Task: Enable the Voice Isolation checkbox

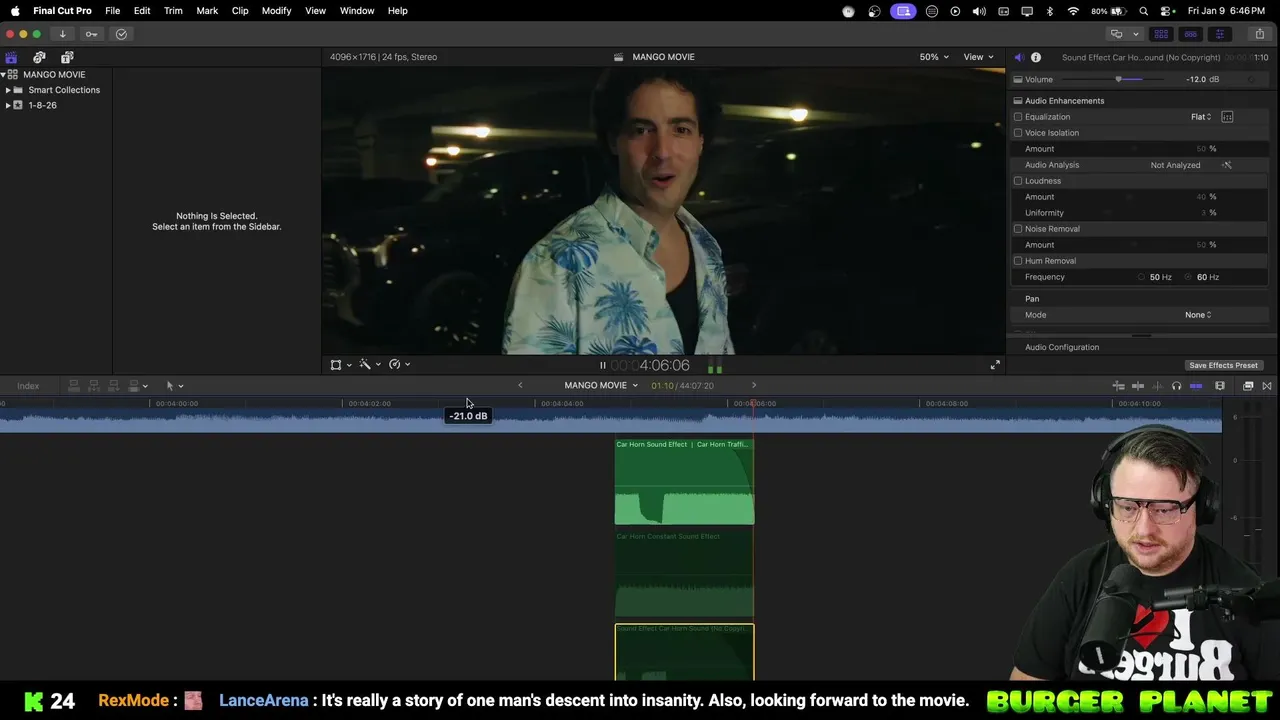Action: [x=1018, y=133]
